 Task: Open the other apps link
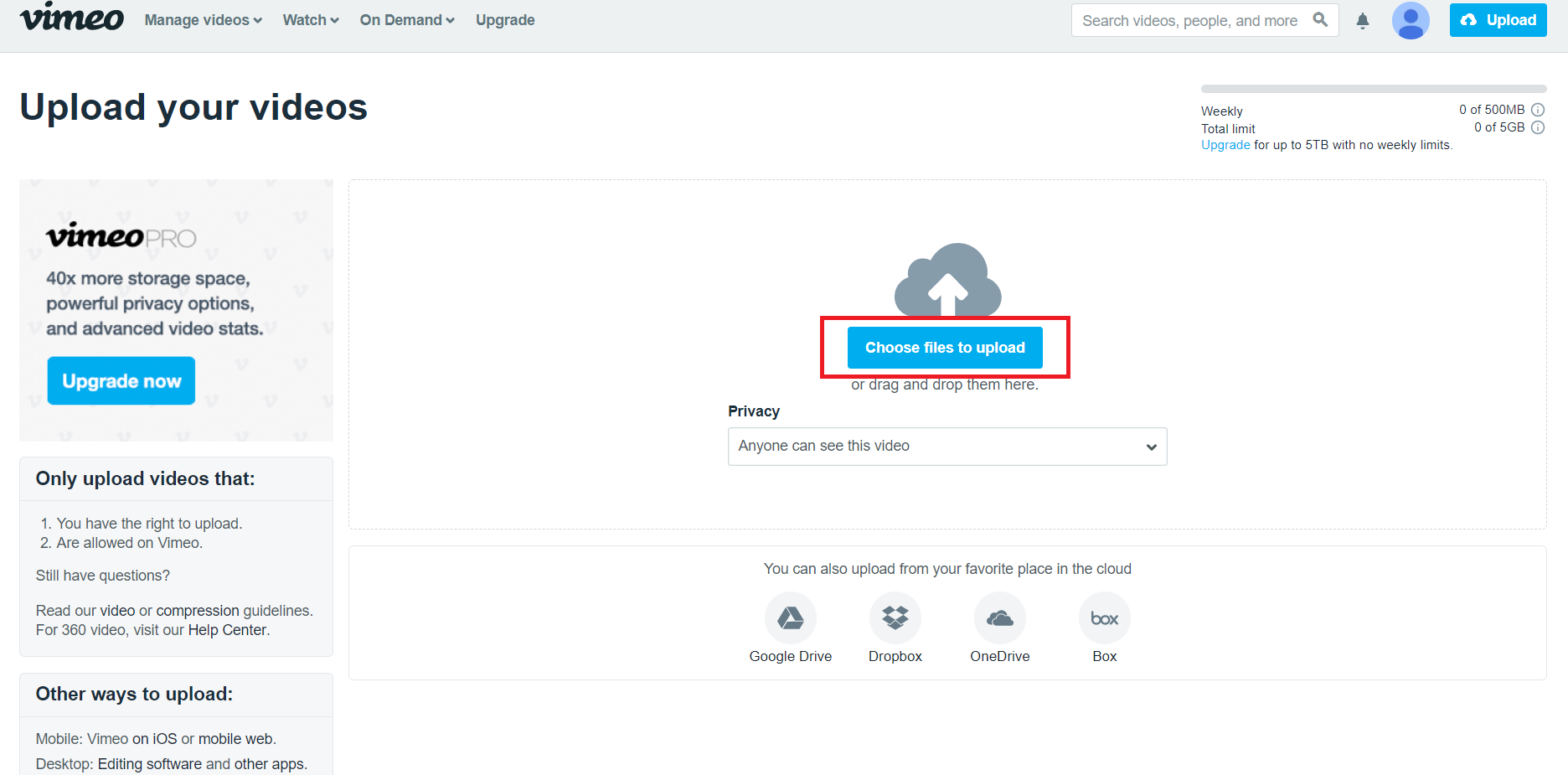pyautogui.click(x=269, y=764)
